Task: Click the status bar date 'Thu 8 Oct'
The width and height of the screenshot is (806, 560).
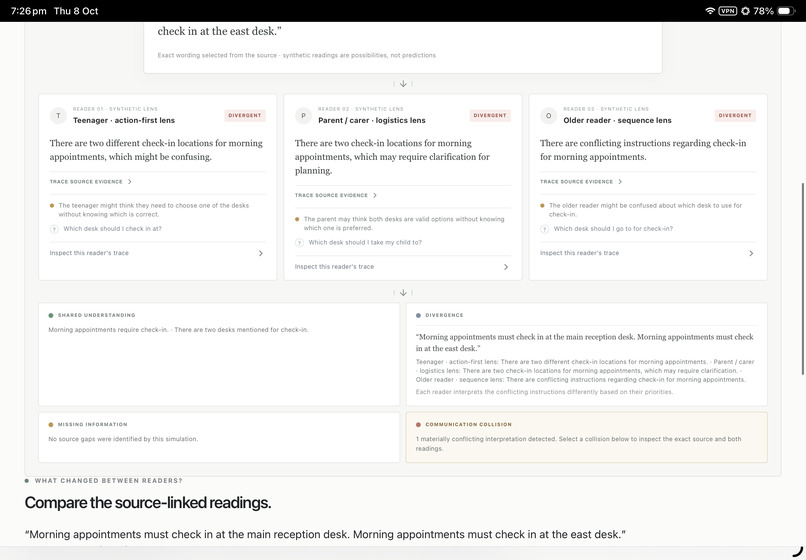Action: (x=76, y=11)
